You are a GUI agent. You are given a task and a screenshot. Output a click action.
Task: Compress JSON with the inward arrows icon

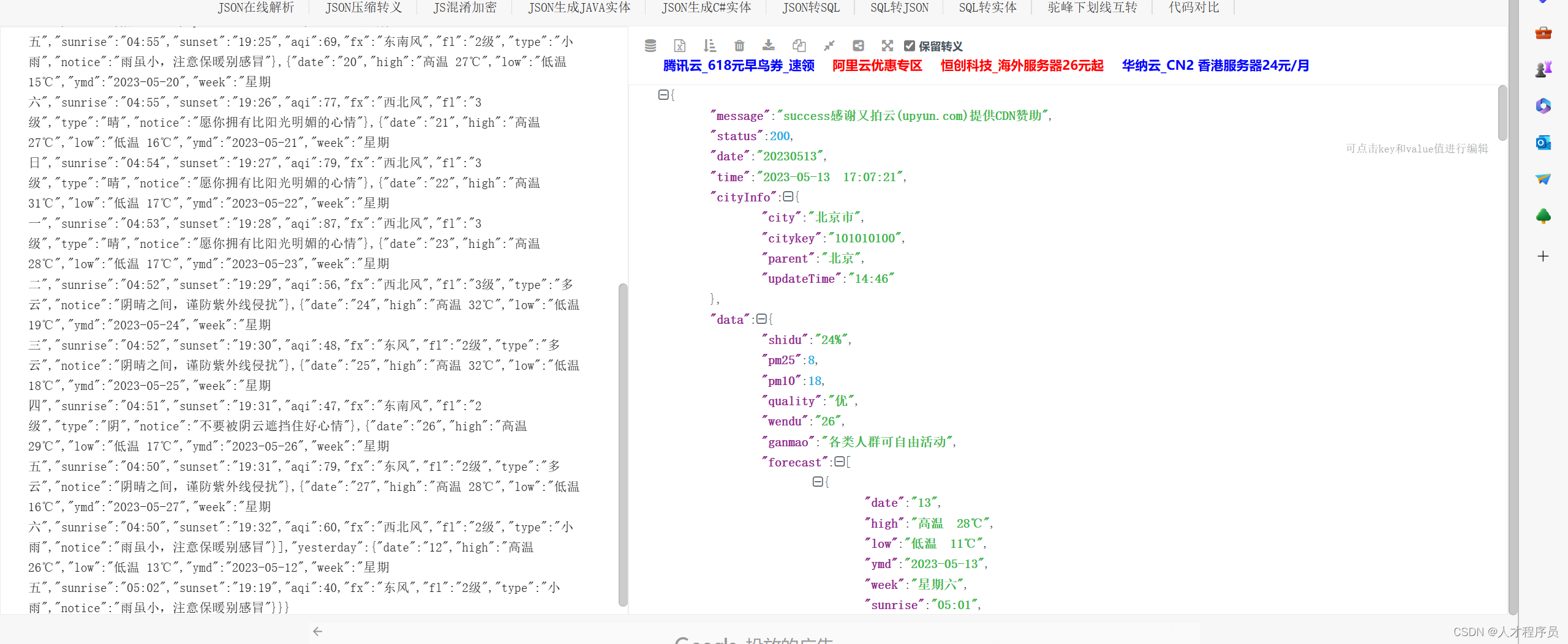[829, 46]
